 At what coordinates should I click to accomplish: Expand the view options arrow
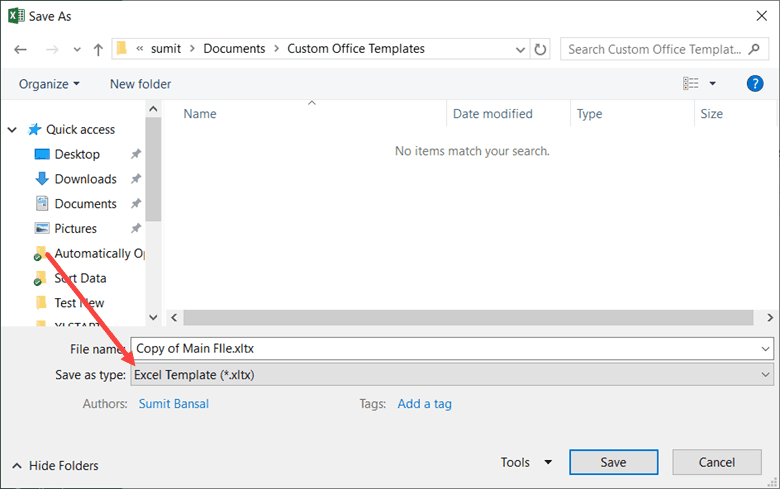click(713, 84)
